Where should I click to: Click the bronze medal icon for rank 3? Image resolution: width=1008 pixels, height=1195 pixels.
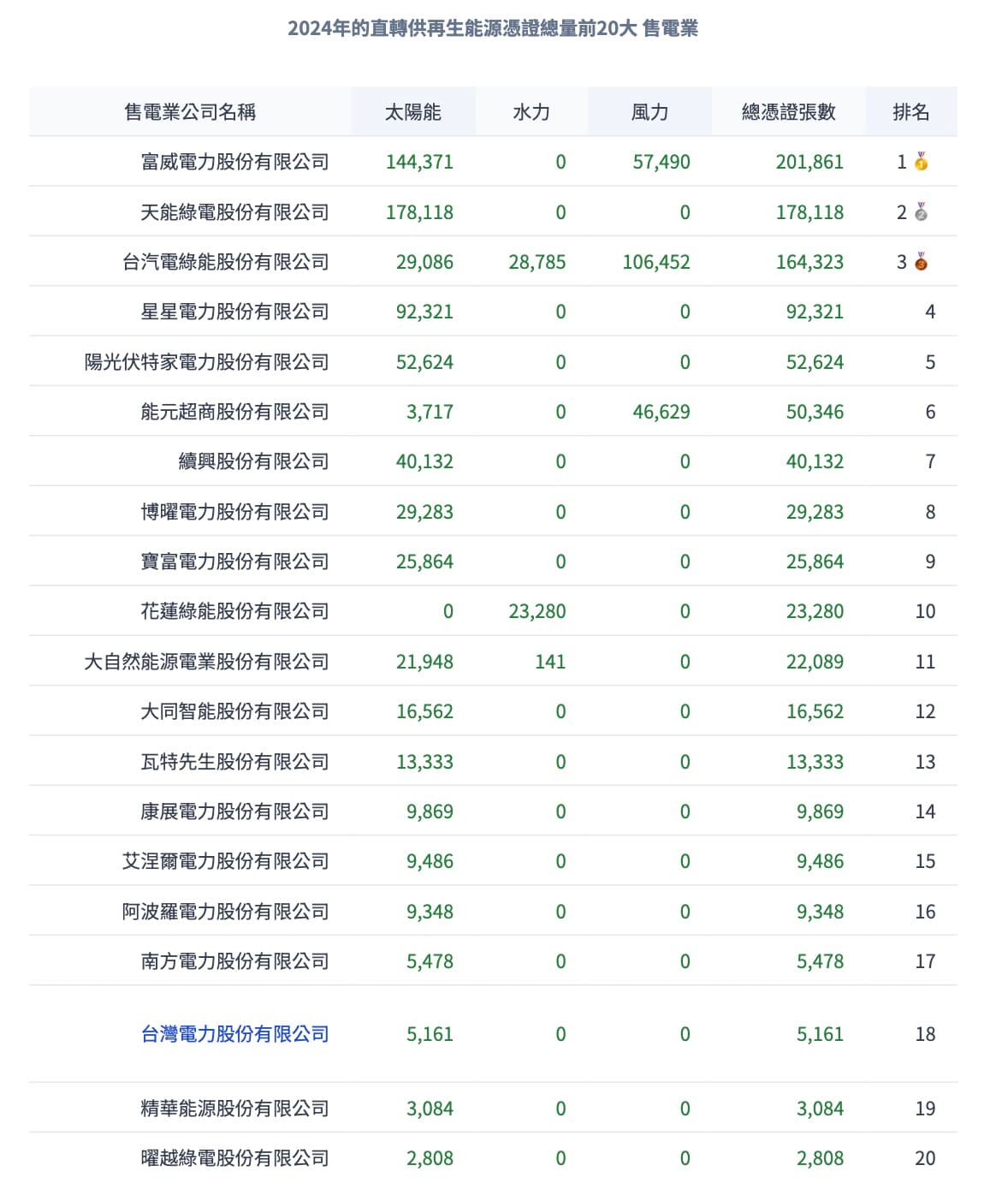point(921,262)
